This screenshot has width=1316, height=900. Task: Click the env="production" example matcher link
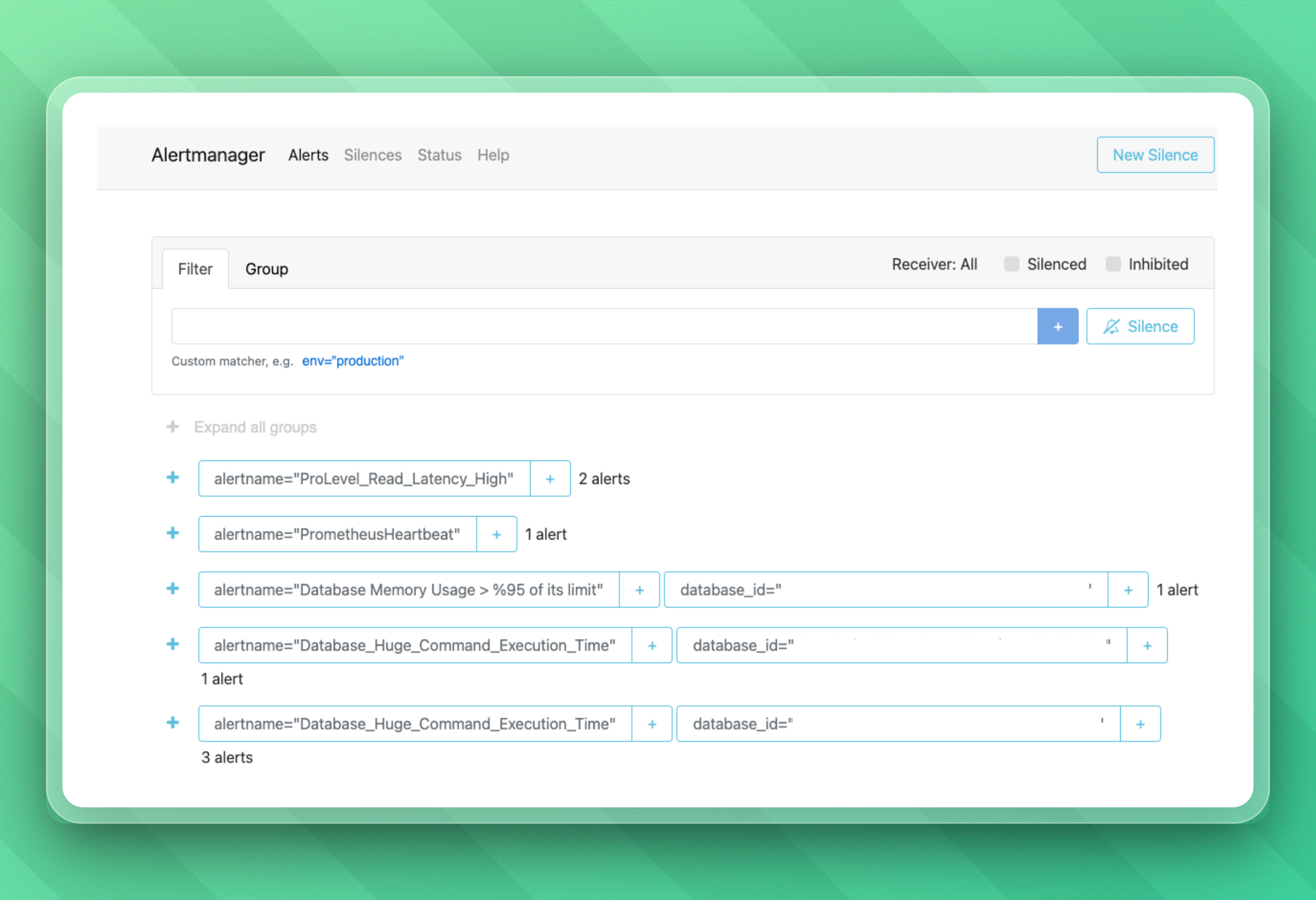pos(352,360)
